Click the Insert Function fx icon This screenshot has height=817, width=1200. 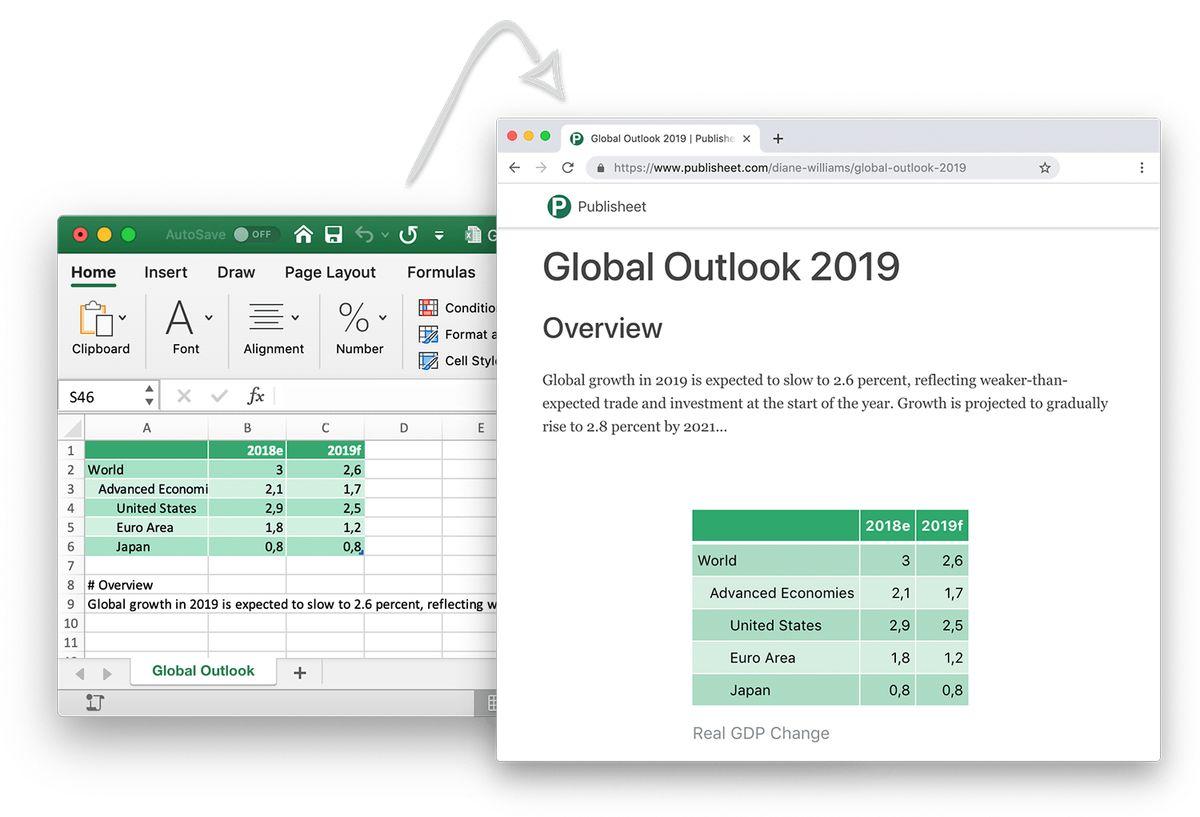pyautogui.click(x=255, y=395)
